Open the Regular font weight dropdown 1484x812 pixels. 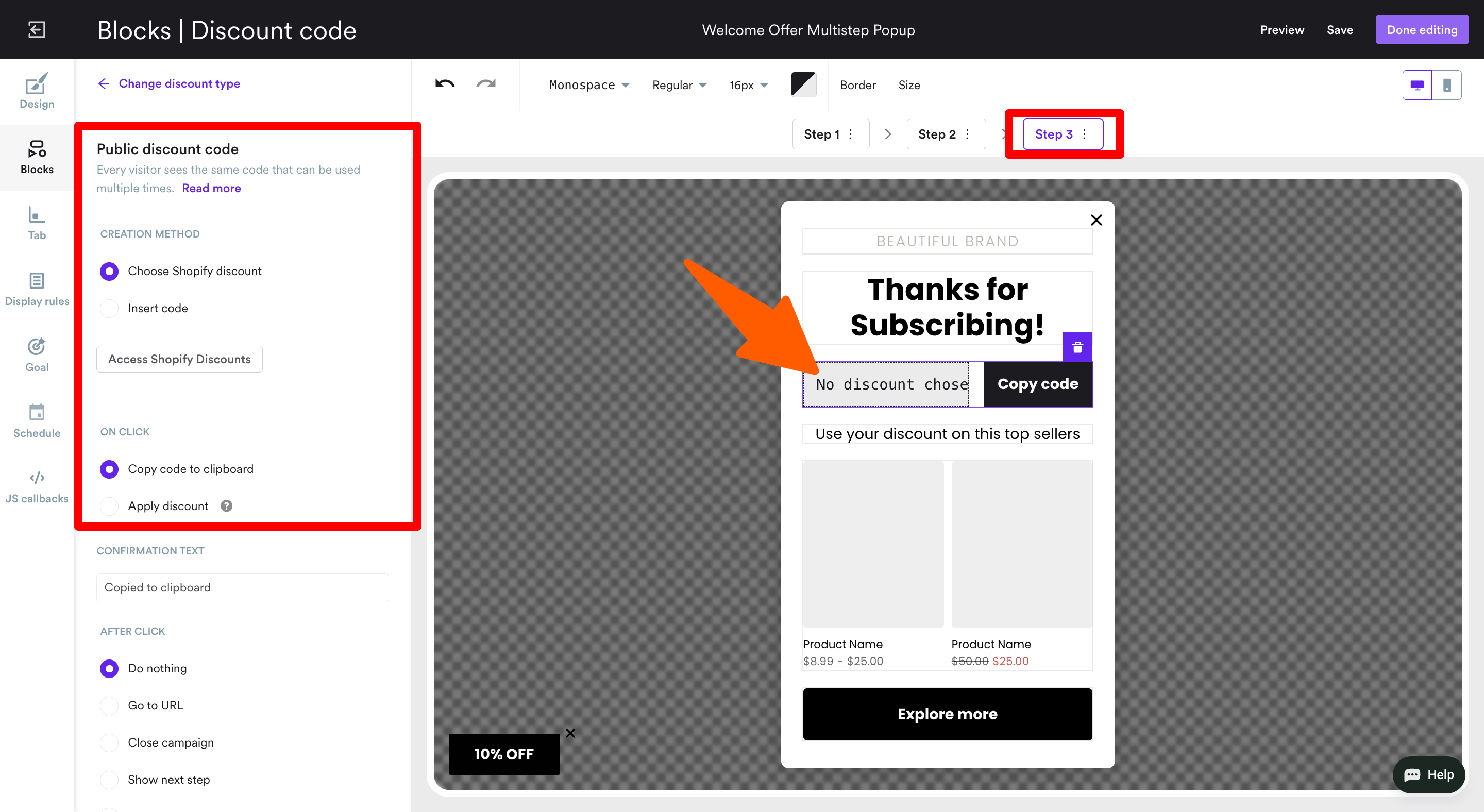[679, 85]
